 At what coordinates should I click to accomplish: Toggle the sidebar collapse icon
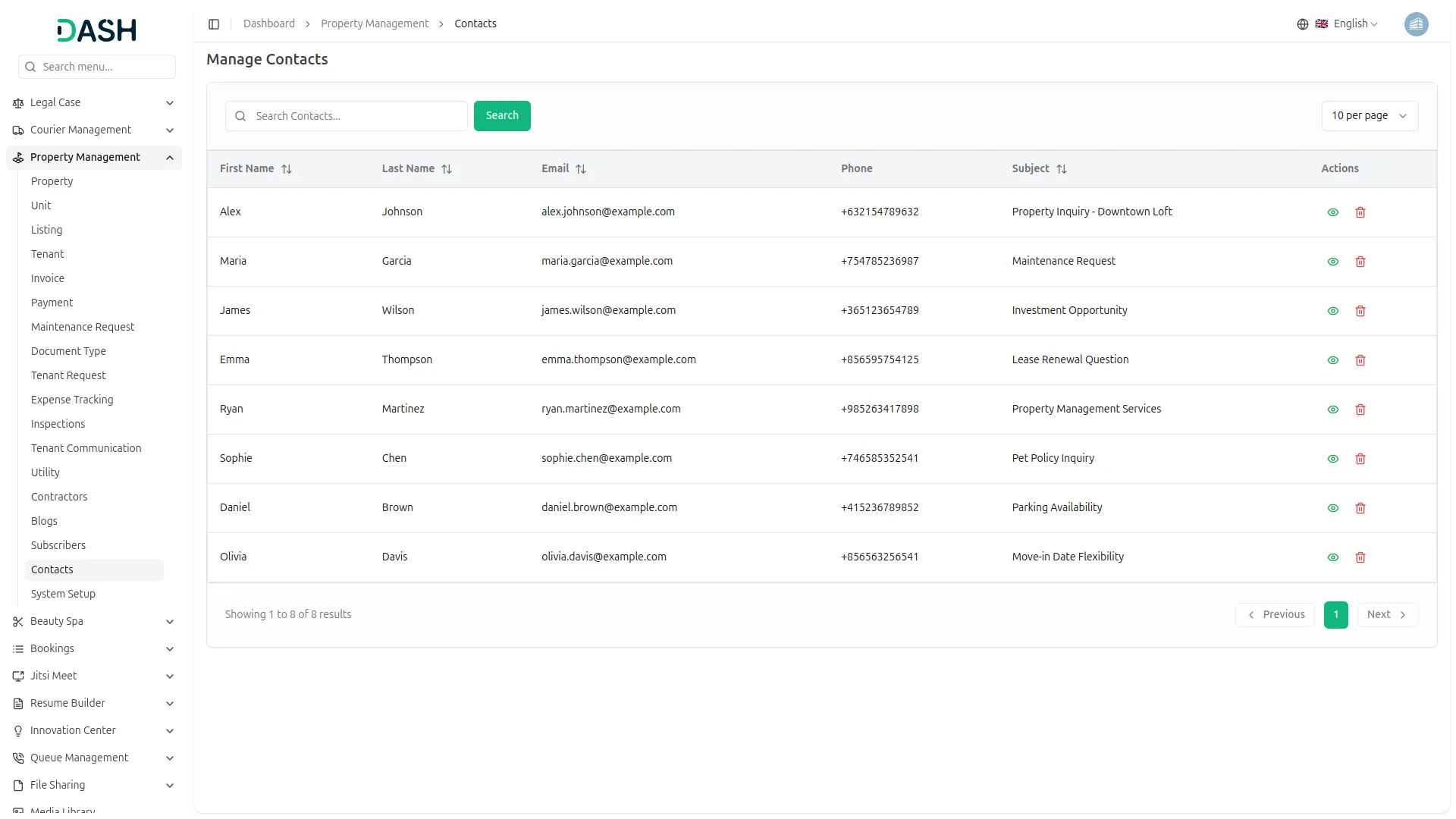click(x=214, y=24)
